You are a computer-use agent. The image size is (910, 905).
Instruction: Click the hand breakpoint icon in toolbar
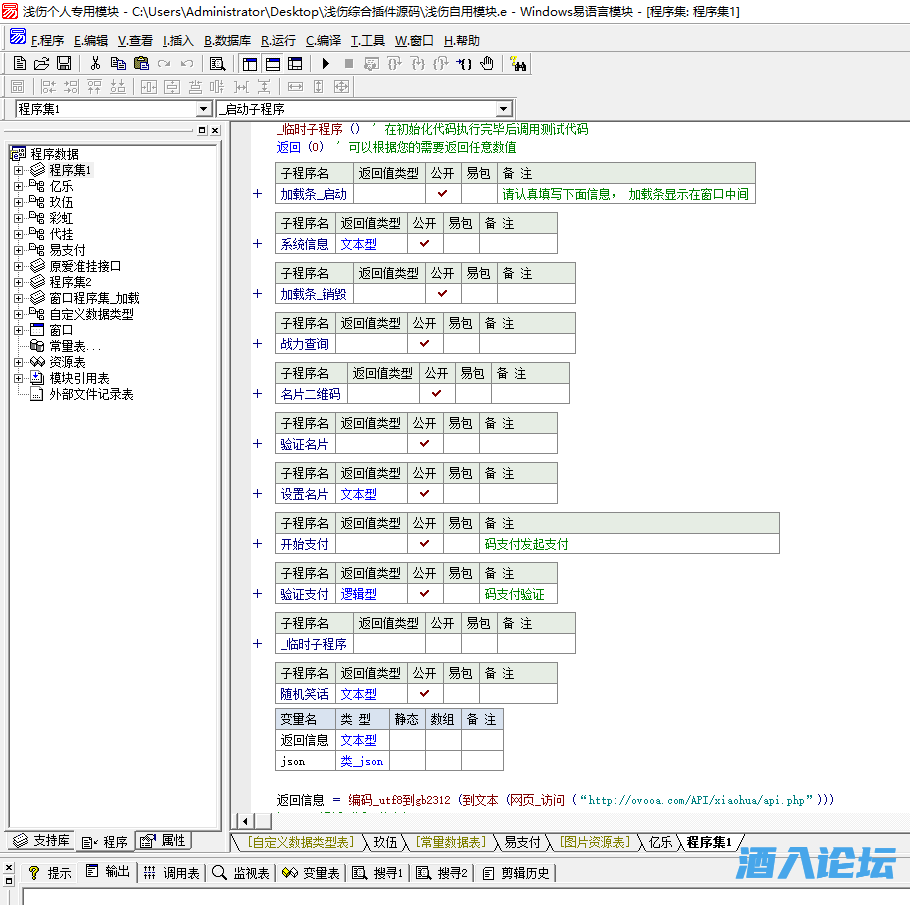487,63
